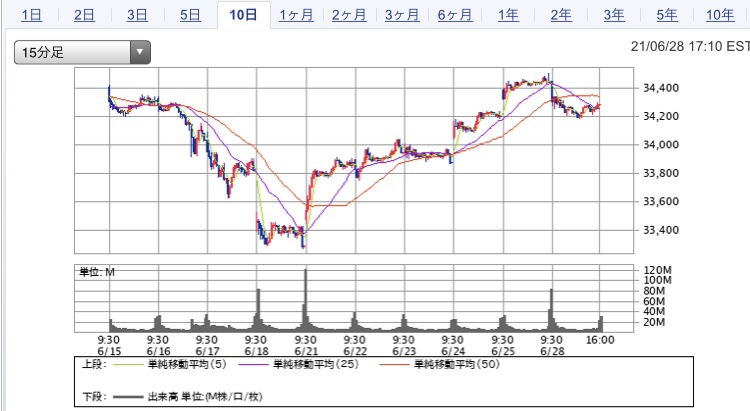750x411 pixels.
Task: Click the 6/24 date axis label
Action: 453,351
